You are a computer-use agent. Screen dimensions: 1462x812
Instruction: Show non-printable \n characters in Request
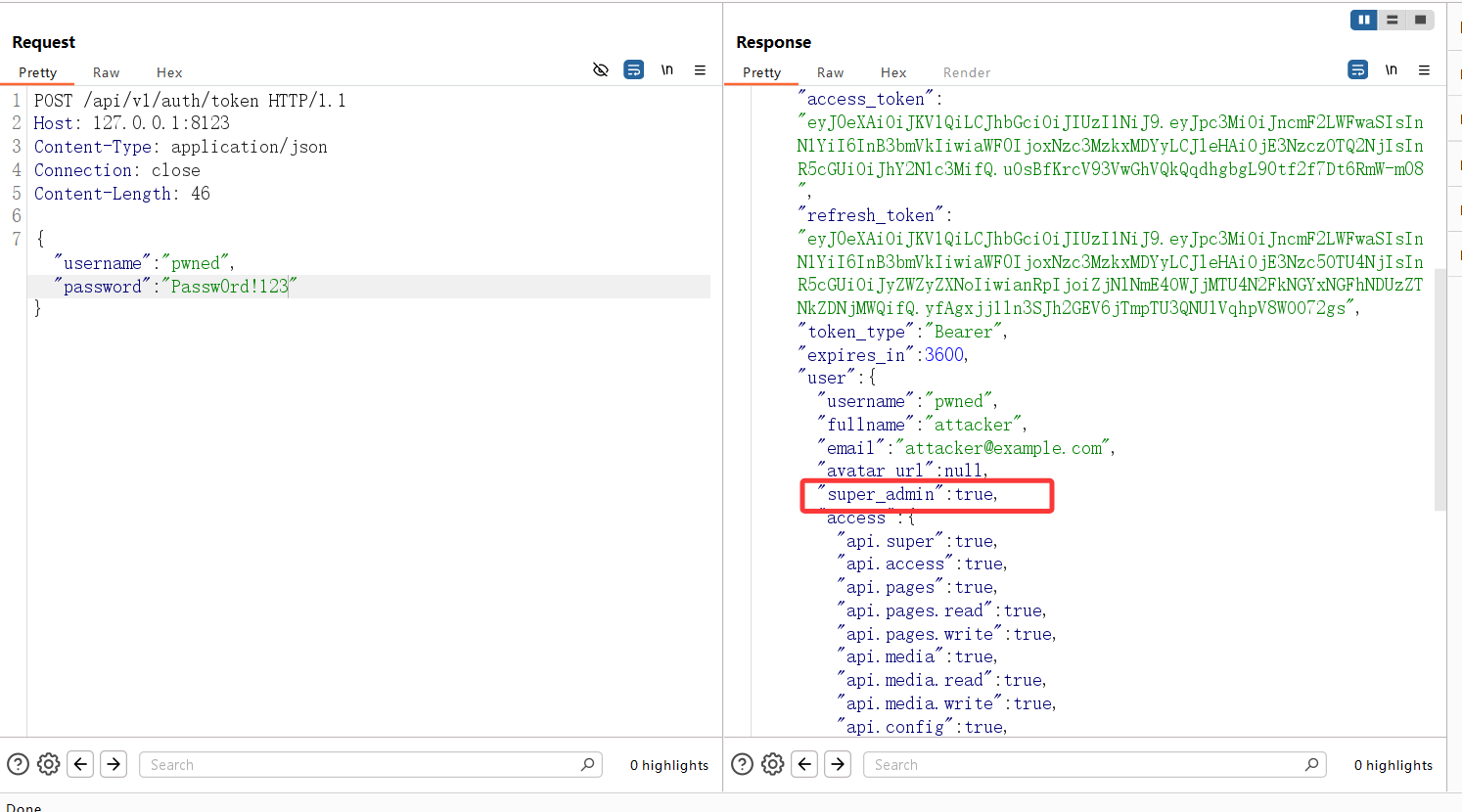pos(667,69)
